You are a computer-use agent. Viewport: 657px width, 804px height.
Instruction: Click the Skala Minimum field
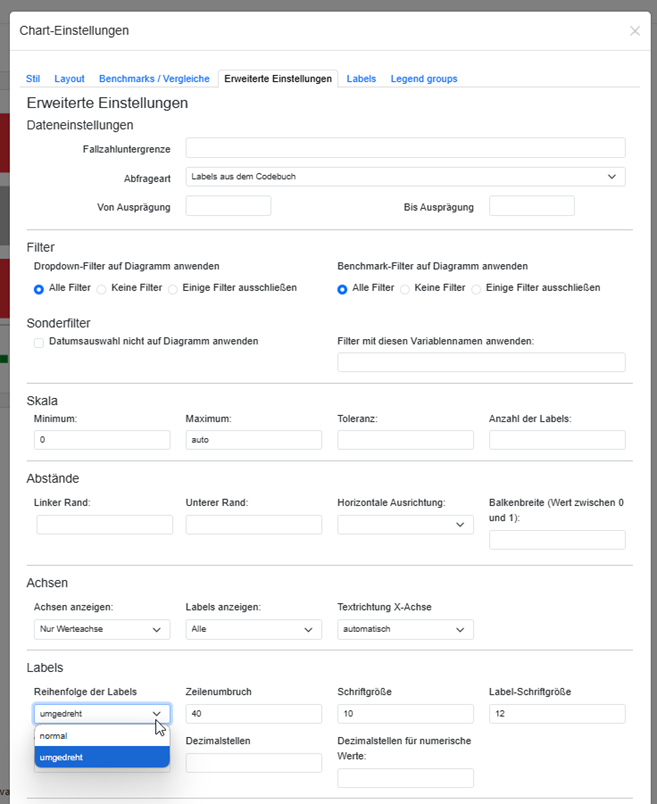pyautogui.click(x=102, y=440)
